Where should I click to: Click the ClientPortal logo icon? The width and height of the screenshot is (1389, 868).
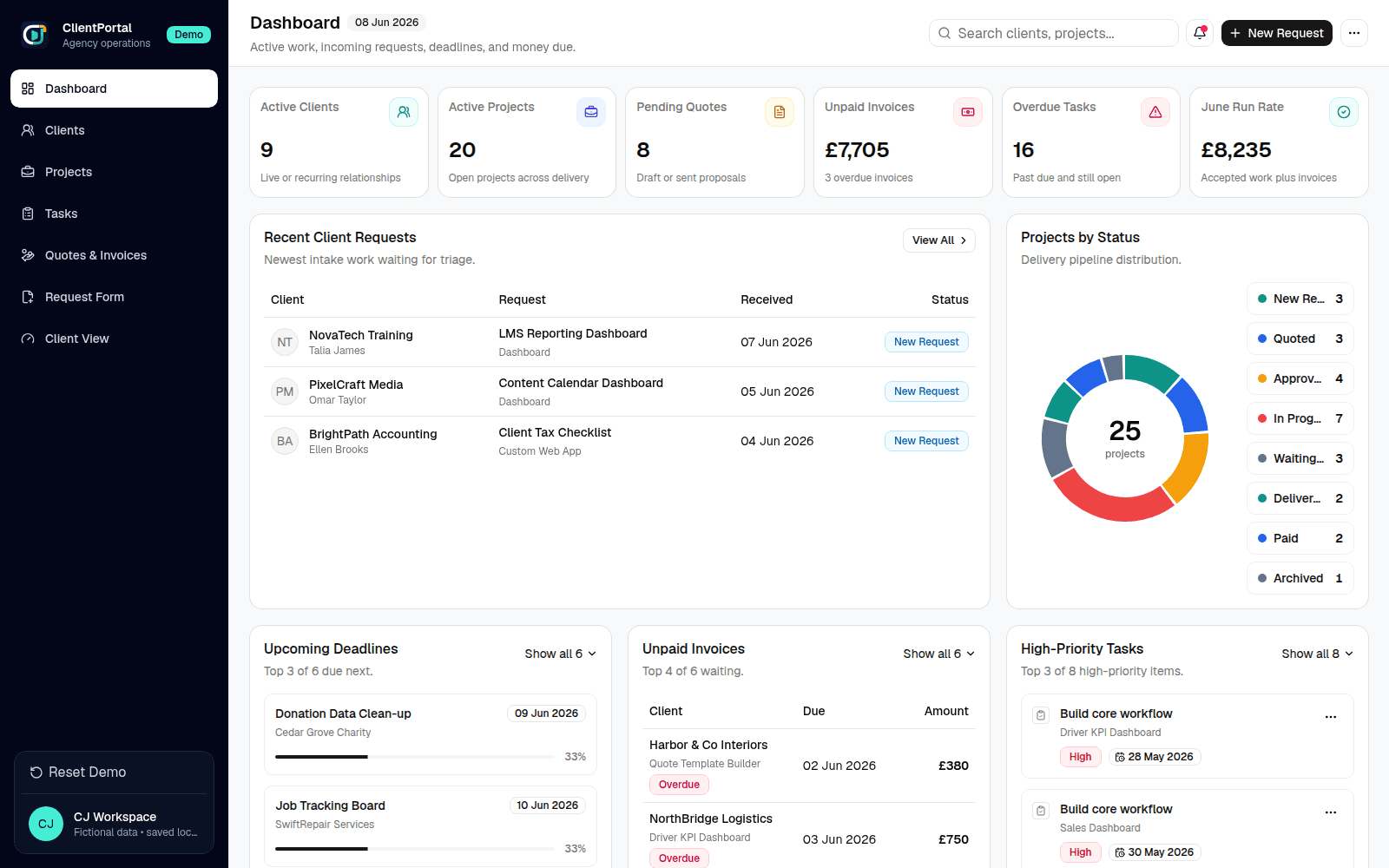[x=35, y=35]
